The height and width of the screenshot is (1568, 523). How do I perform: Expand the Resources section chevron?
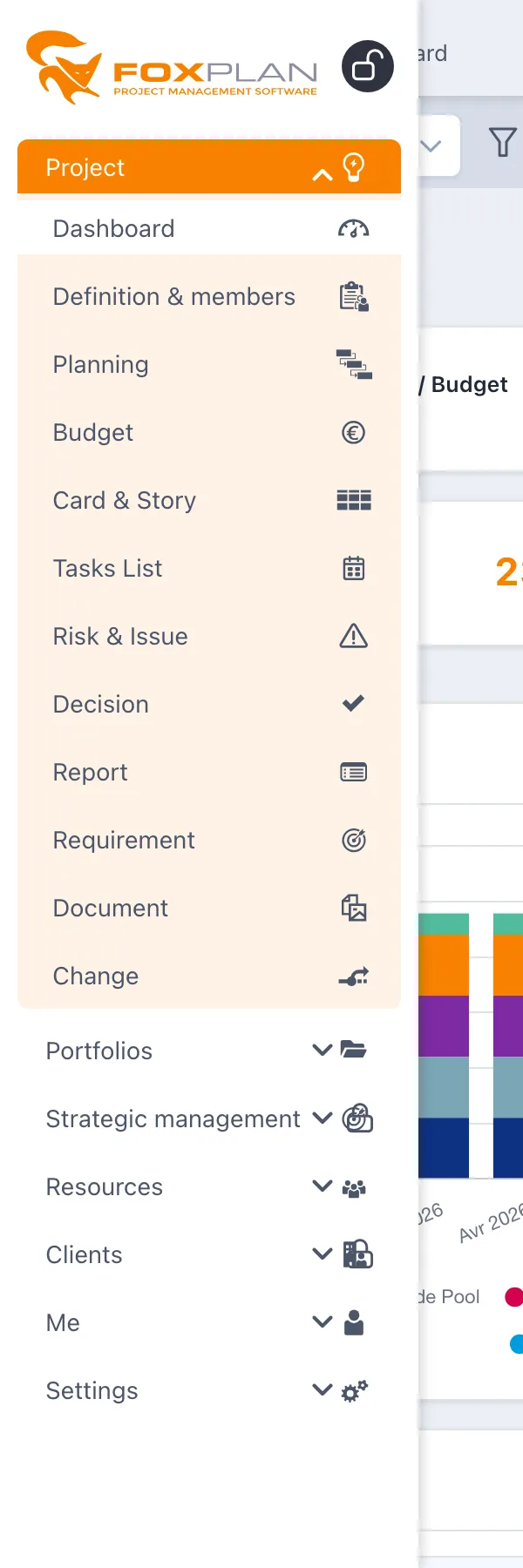coord(323,1186)
